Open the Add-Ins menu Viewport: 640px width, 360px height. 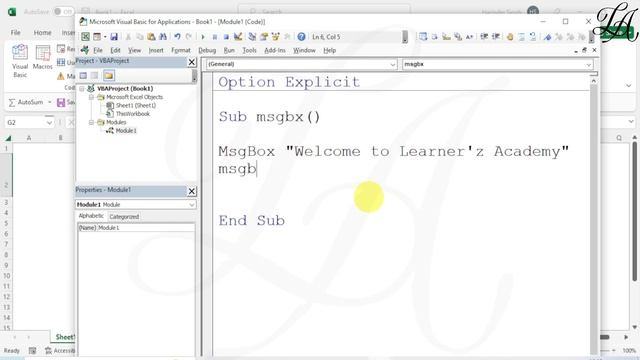pos(275,50)
